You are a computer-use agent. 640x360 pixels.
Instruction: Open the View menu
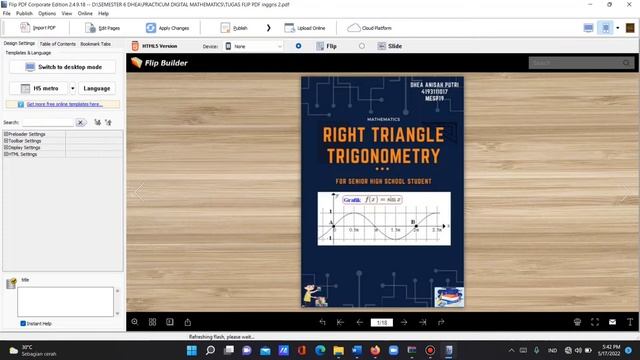tap(67, 13)
